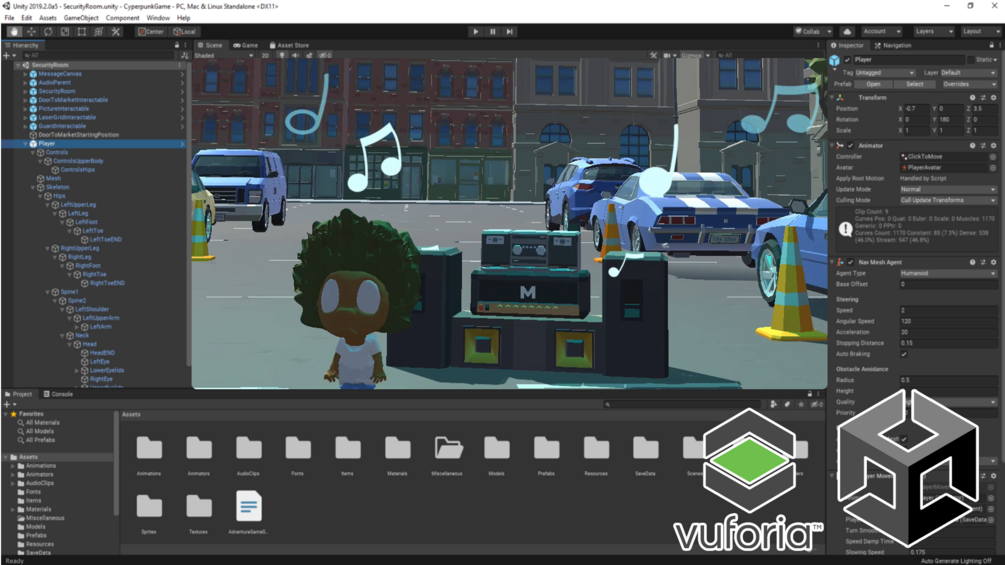This screenshot has height=565, width=1005.
Task: Select the Rotate tool
Action: 48,31
